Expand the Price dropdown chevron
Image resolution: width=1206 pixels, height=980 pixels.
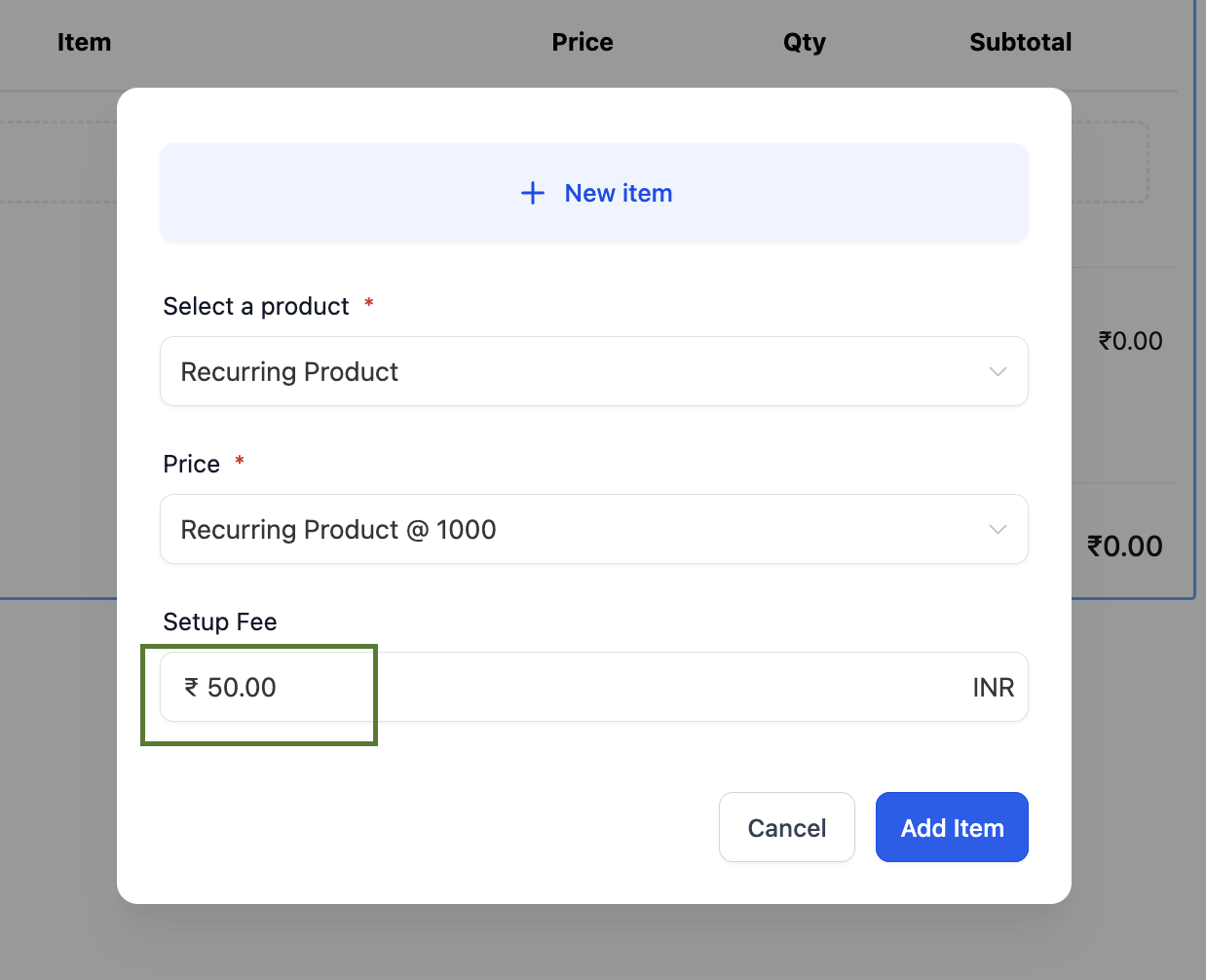coord(998,529)
